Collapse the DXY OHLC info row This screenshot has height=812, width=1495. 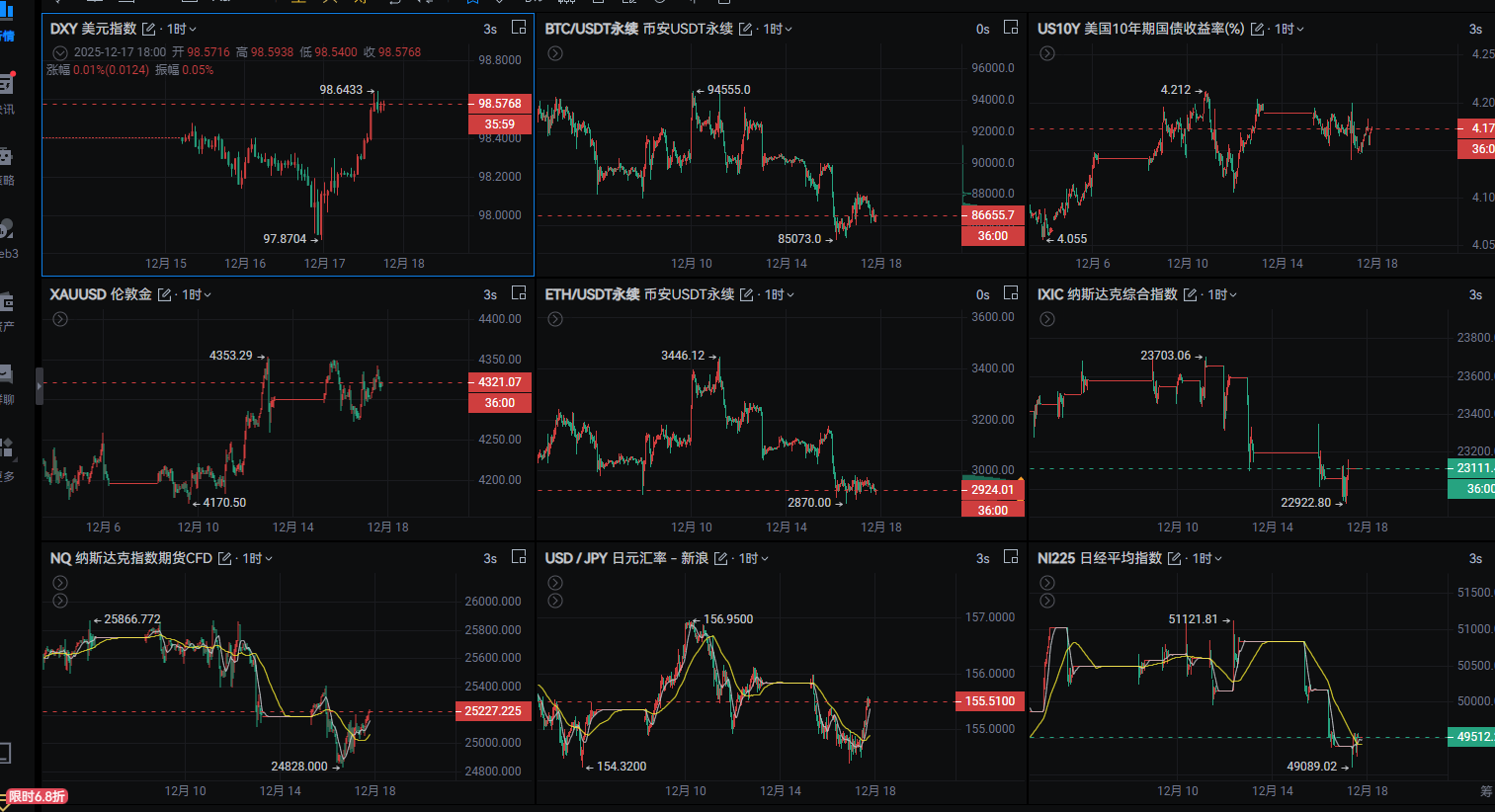tap(60, 52)
